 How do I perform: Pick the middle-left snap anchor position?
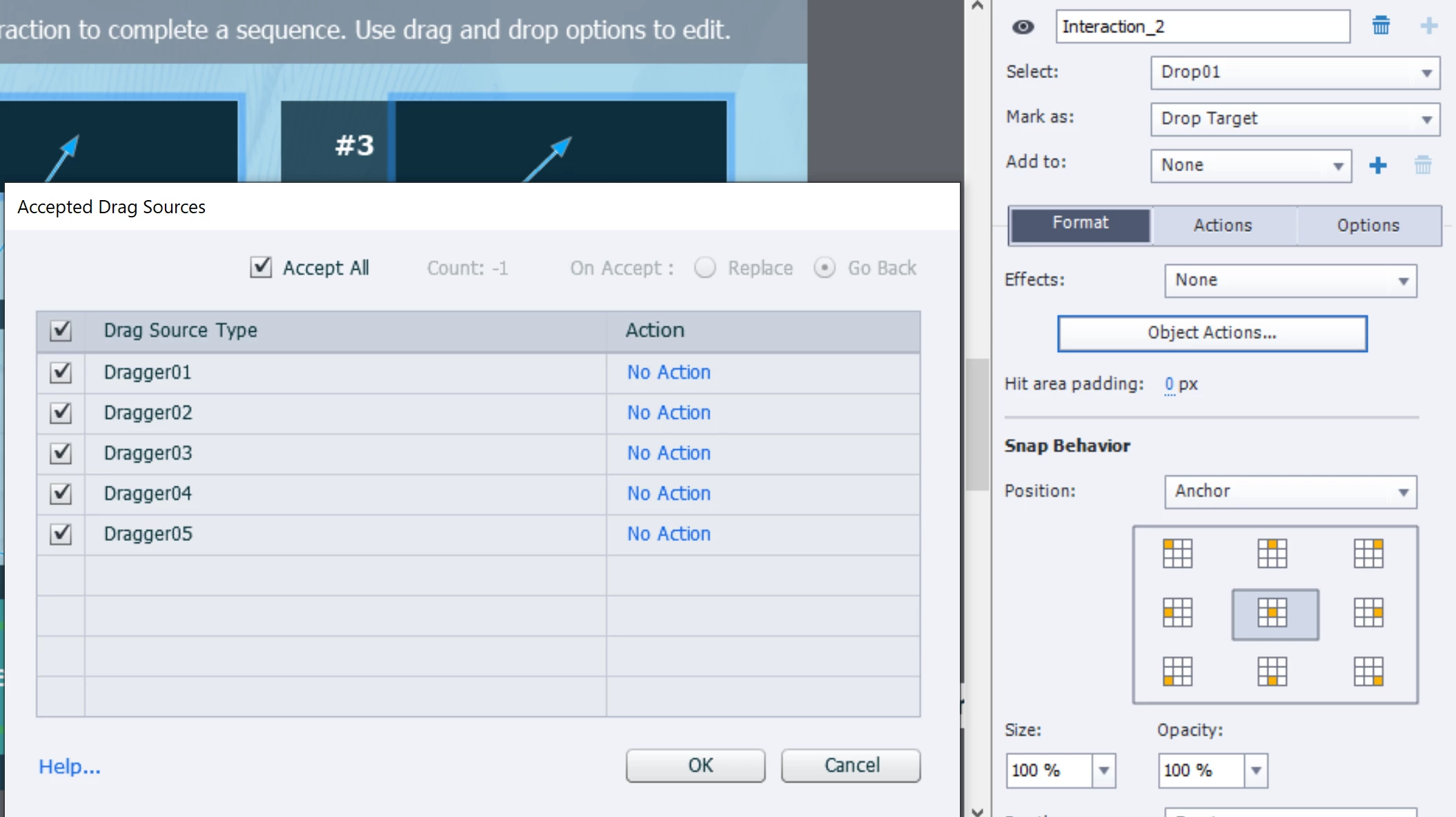point(1177,613)
